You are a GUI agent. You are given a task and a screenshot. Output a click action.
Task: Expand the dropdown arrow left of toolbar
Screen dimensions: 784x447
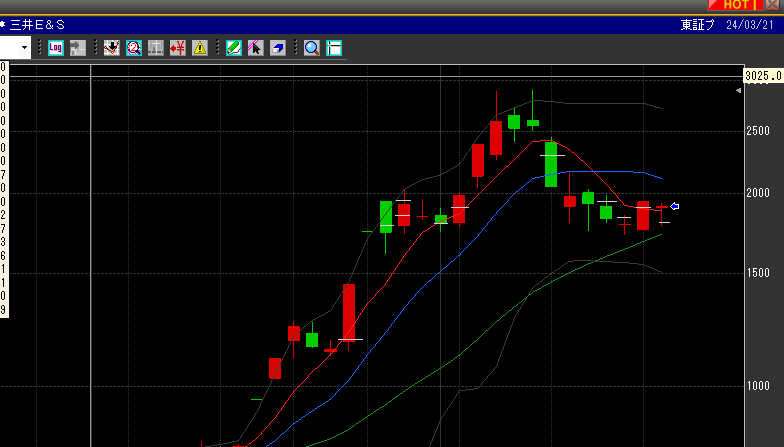click(25, 47)
